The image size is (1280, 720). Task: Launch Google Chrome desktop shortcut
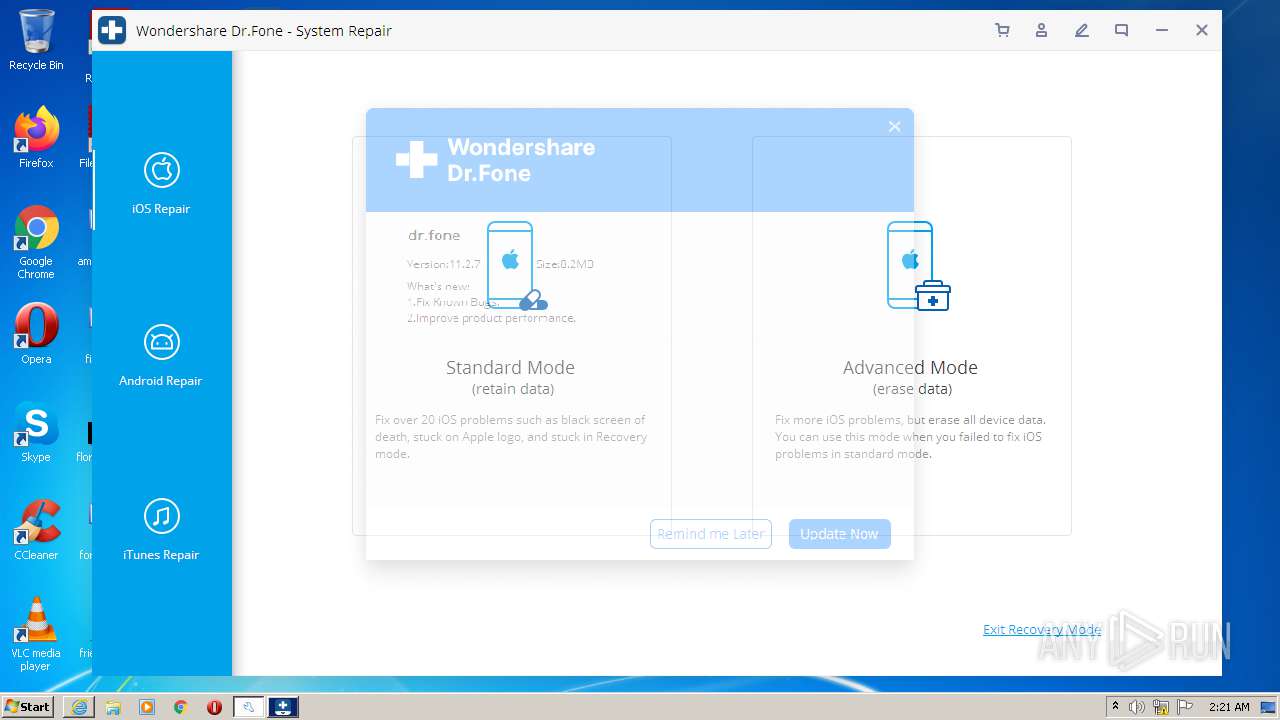(x=36, y=242)
